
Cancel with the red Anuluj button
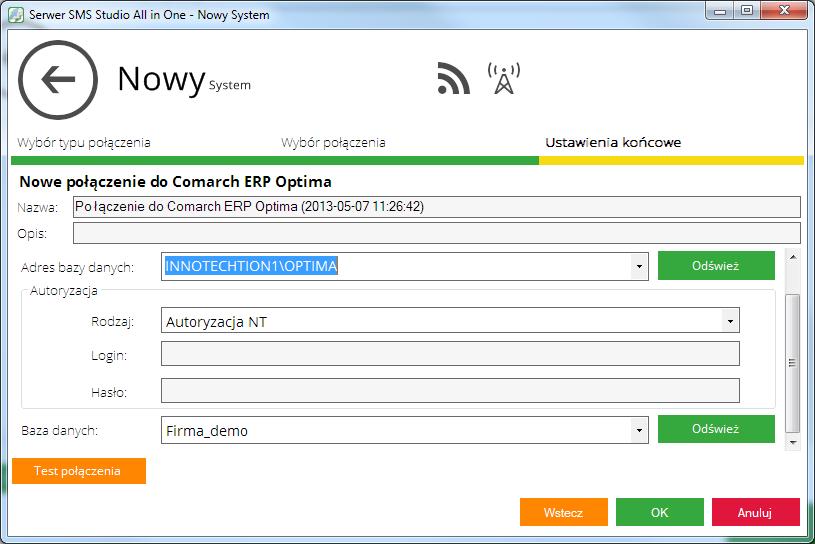tap(755, 512)
